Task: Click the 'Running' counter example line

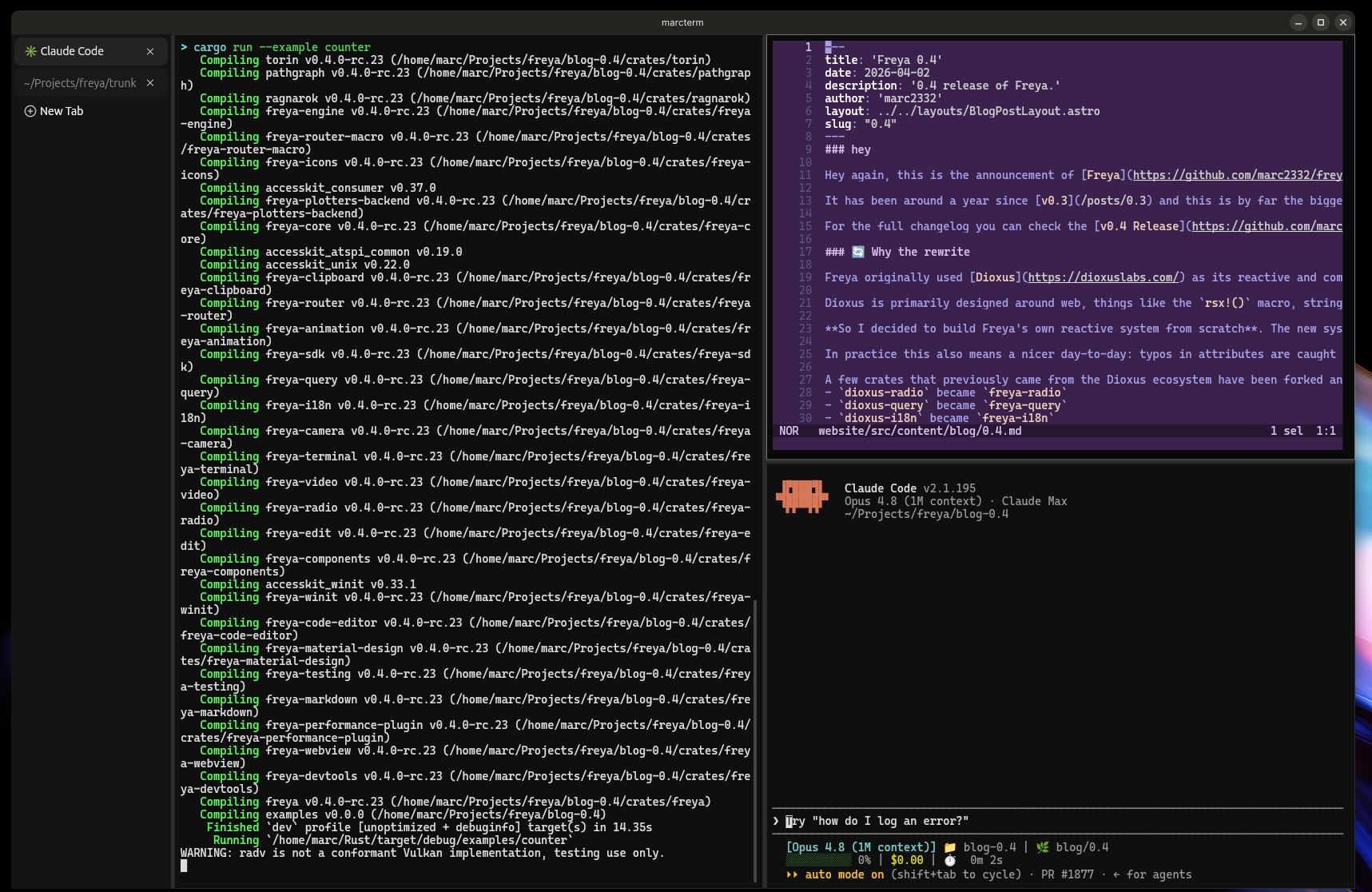Action: click(392, 840)
